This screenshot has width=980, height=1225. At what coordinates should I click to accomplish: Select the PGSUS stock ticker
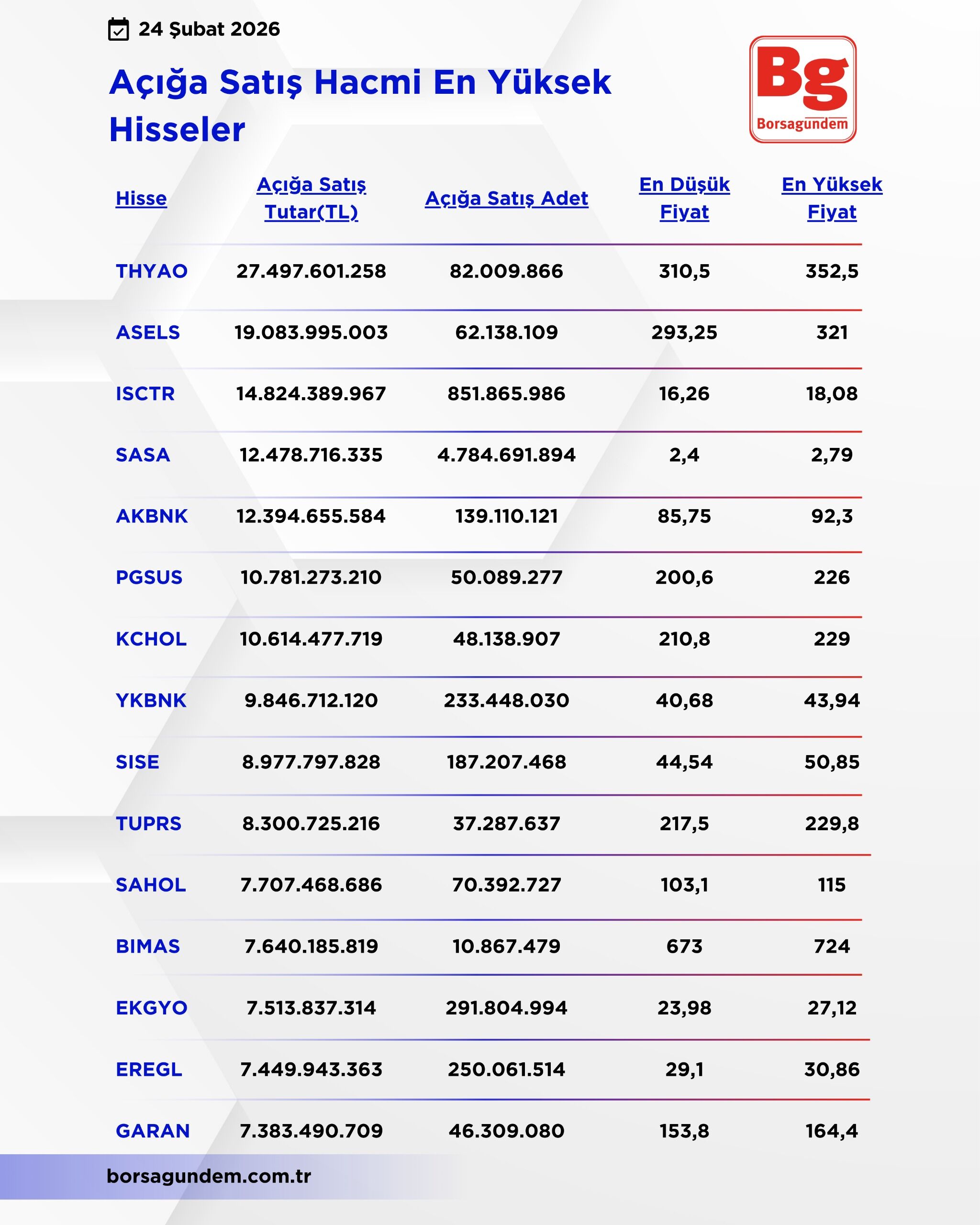coord(149,578)
